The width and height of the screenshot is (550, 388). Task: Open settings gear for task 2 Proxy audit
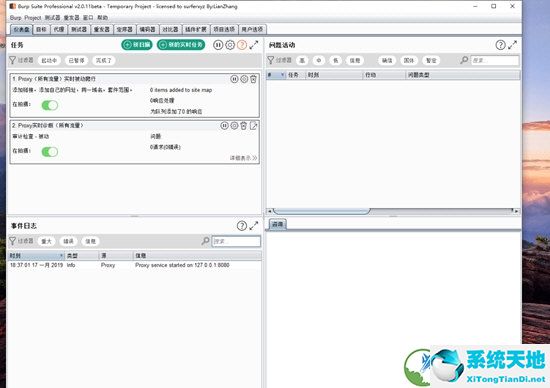[x=234, y=126]
